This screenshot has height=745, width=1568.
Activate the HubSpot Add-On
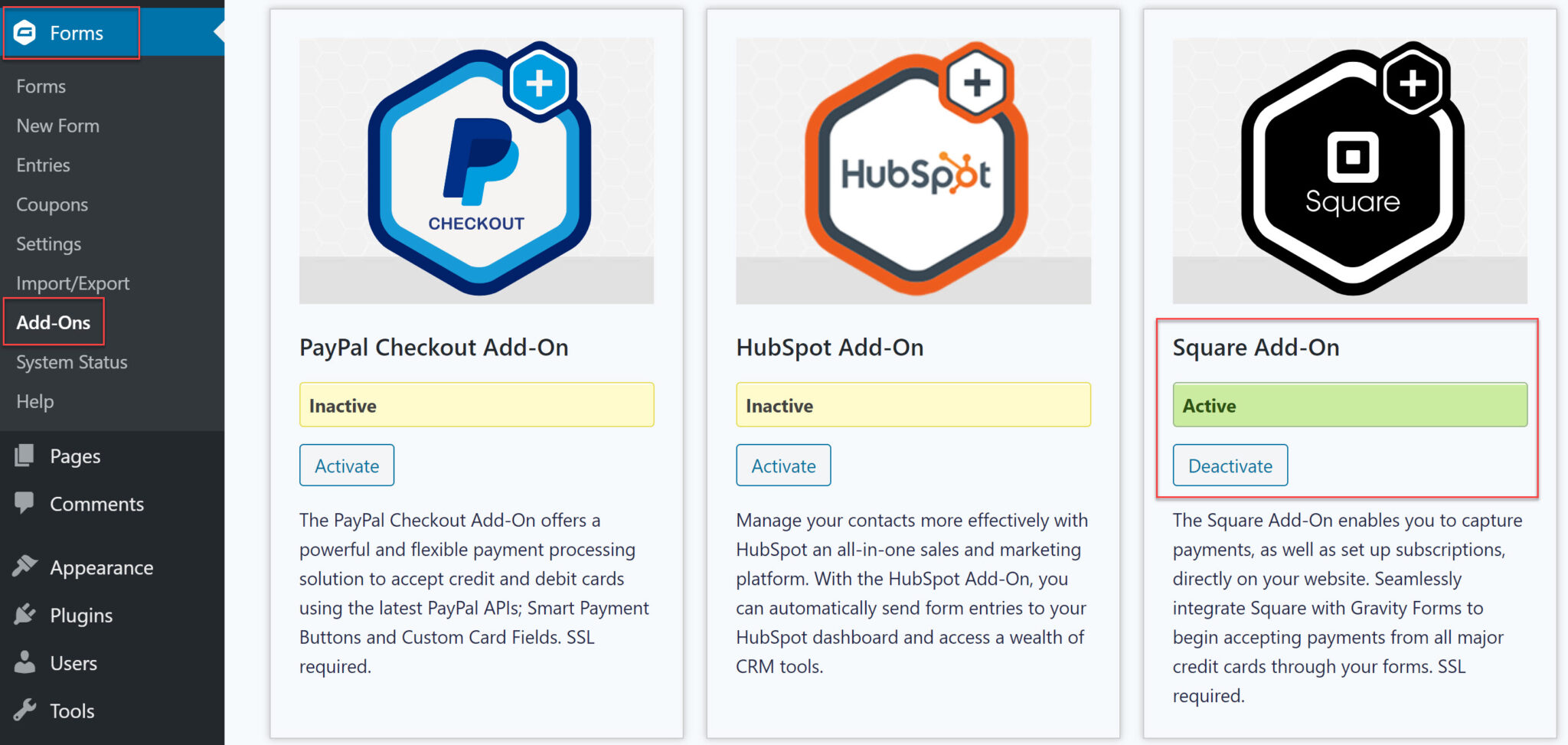783,466
